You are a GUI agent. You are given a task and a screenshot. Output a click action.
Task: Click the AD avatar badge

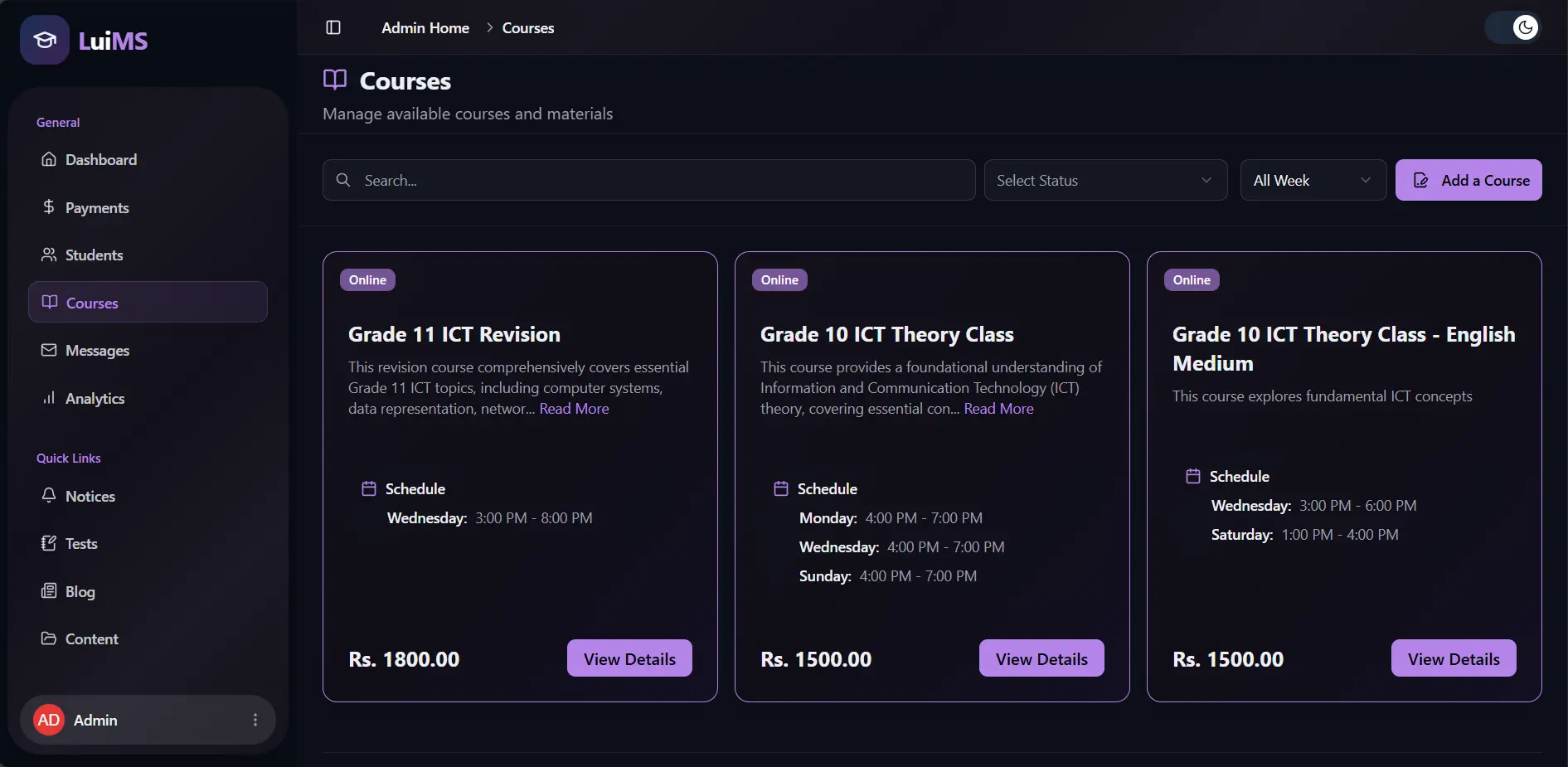coord(49,720)
